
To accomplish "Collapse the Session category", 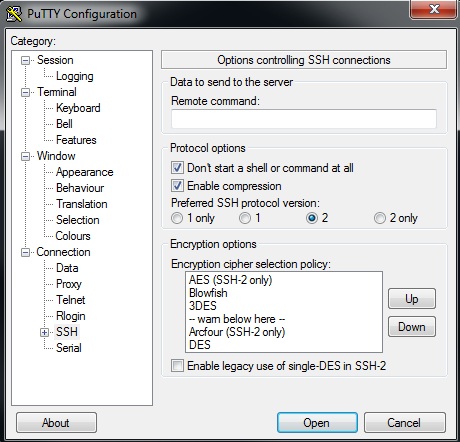I will [x=25, y=60].
